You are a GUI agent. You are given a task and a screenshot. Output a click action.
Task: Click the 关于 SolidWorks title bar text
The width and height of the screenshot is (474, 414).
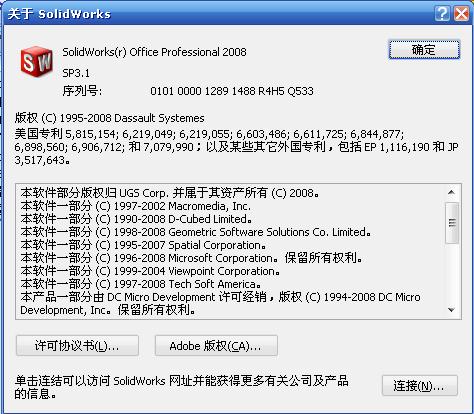click(x=59, y=14)
